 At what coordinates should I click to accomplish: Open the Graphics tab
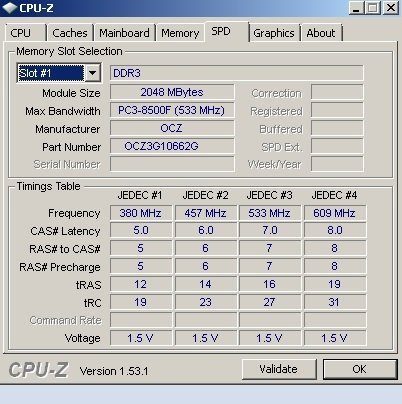[274, 33]
